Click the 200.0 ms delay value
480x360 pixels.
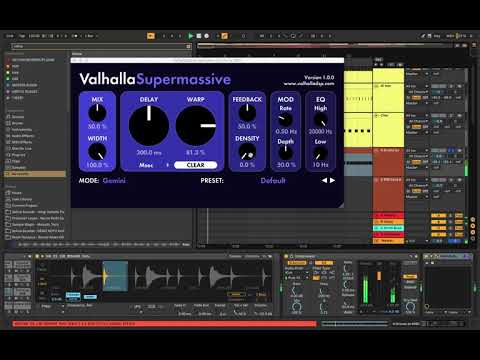tap(149, 153)
